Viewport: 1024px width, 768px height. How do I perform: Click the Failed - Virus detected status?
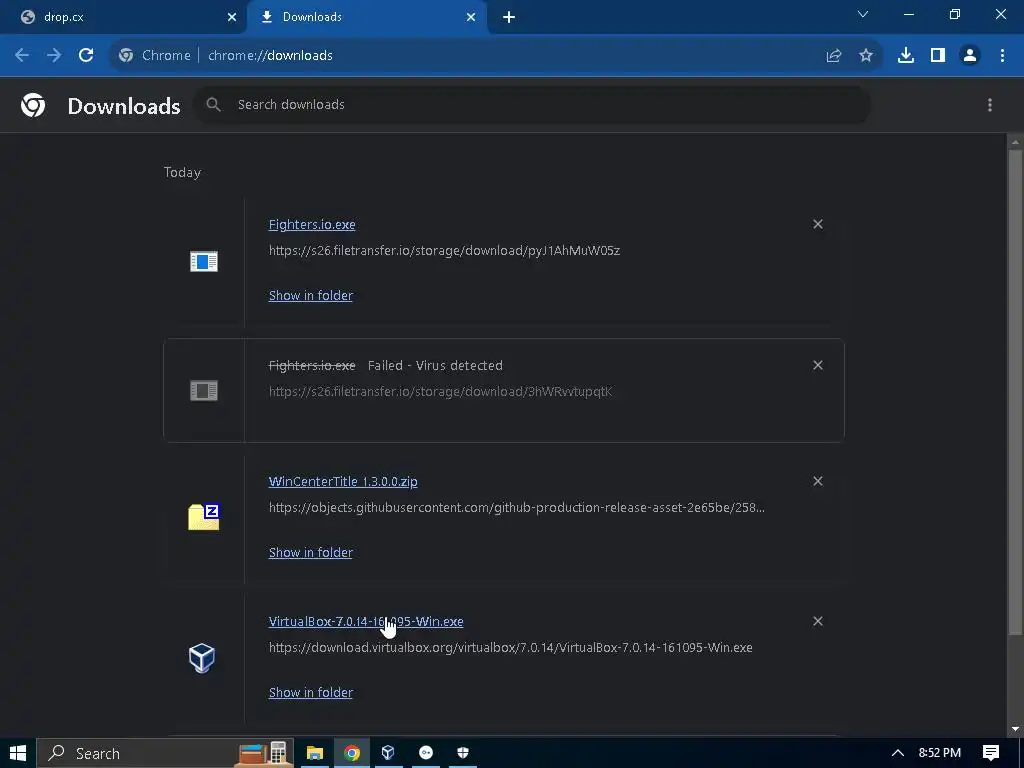[435, 366]
